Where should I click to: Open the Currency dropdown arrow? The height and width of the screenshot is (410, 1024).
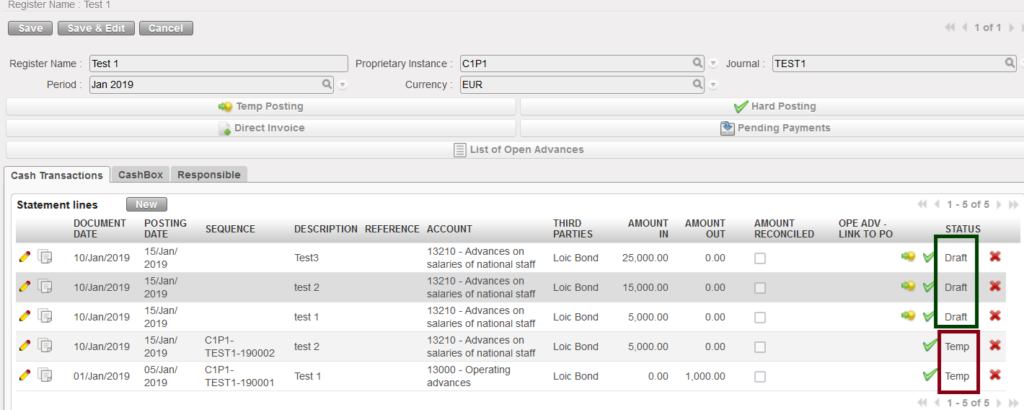(x=713, y=86)
